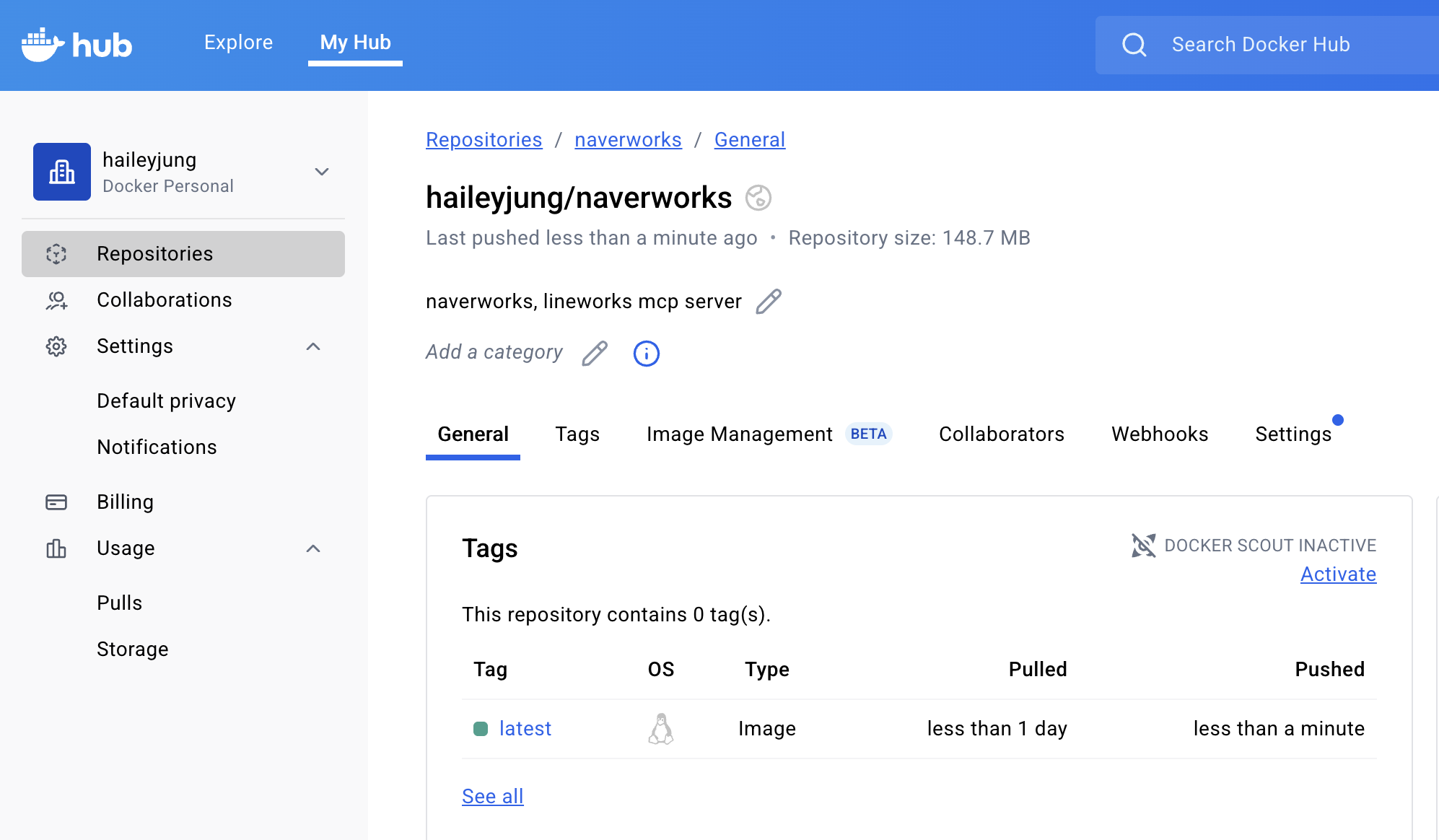Viewport: 1439px width, 840px height.
Task: Click the pencil icon beside repository description
Action: coord(768,302)
